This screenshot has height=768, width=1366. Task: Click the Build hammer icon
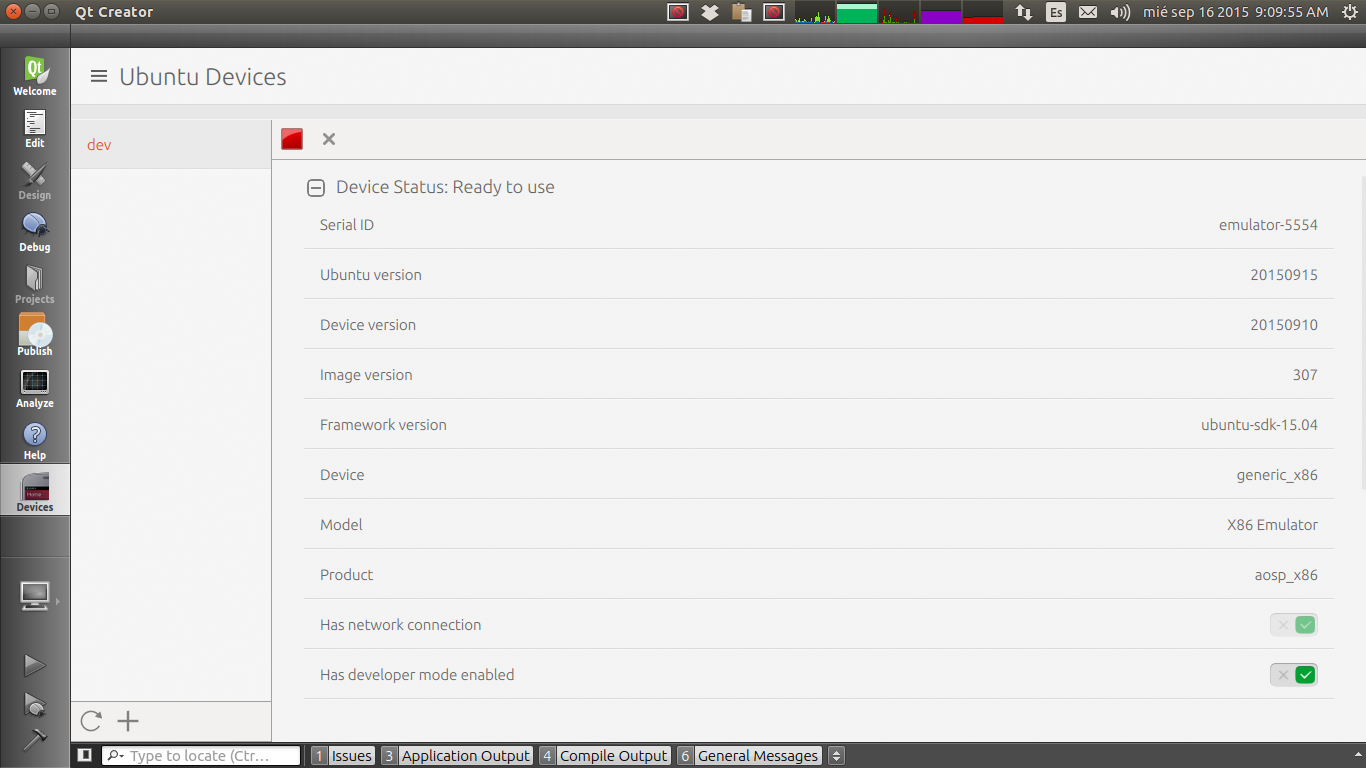tap(35, 740)
